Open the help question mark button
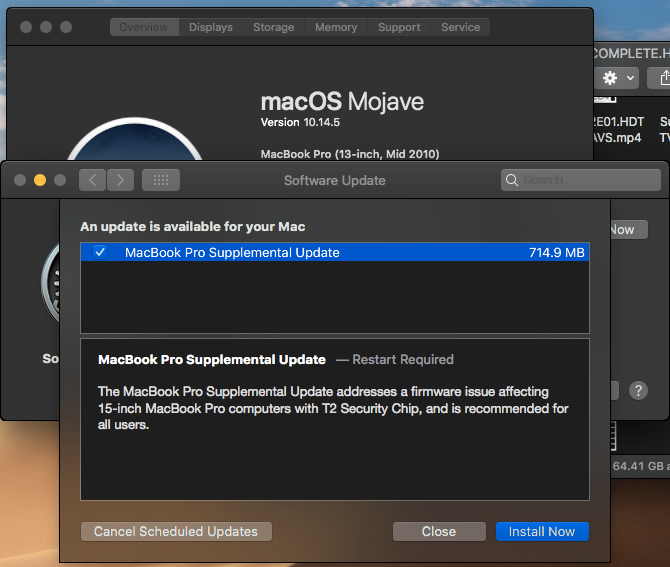Viewport: 670px width, 567px height. click(x=638, y=391)
